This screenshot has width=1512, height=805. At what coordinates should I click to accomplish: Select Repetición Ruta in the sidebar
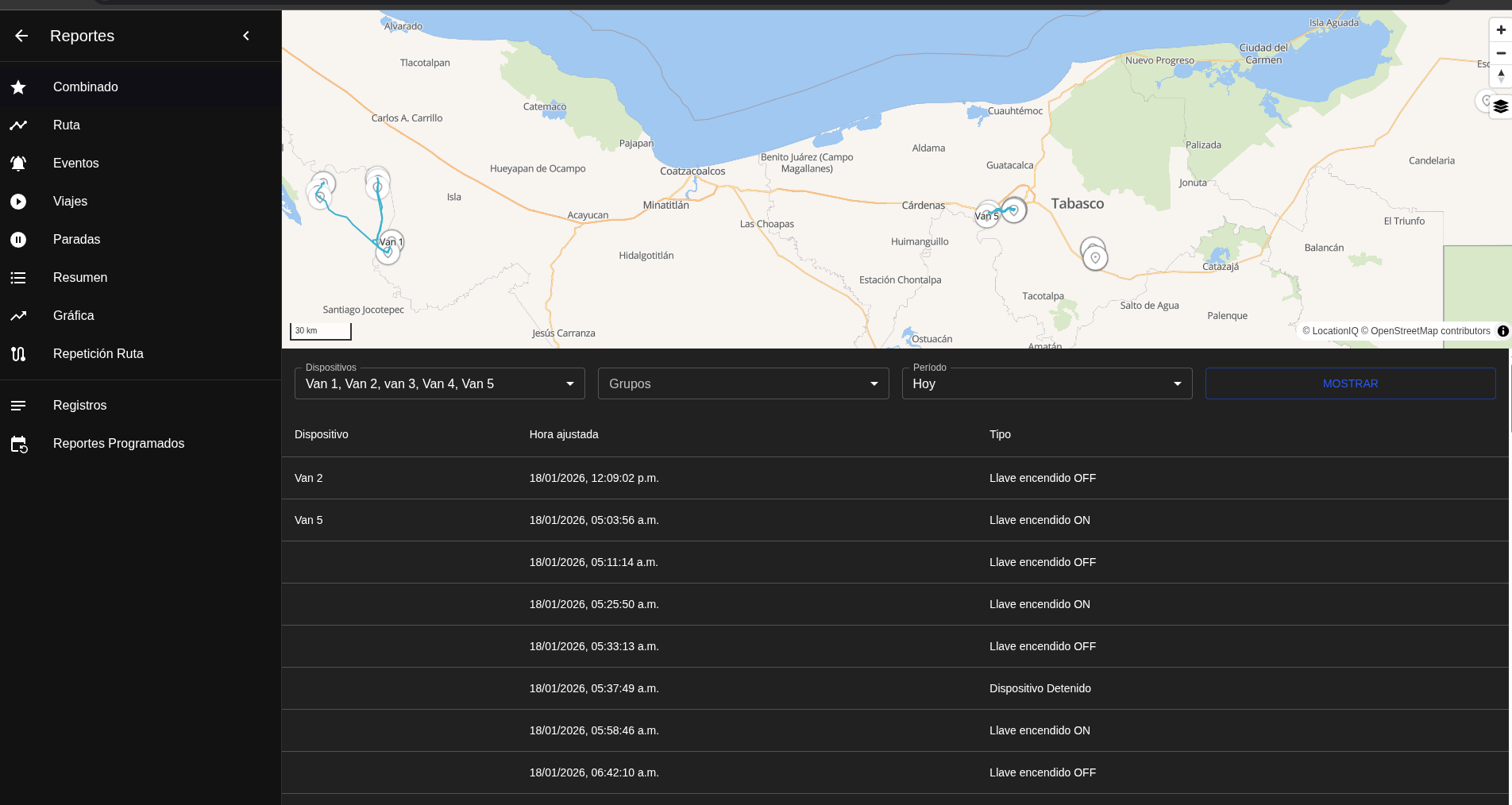point(98,354)
